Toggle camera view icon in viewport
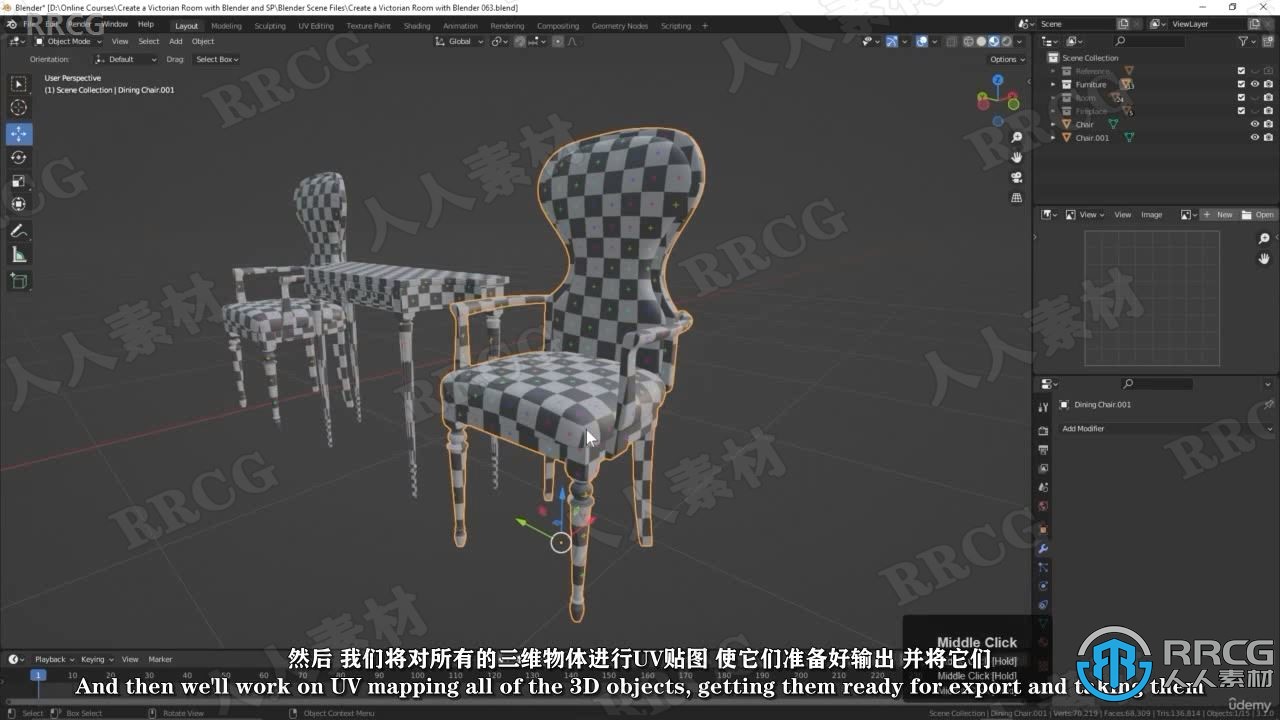 click(x=1017, y=178)
